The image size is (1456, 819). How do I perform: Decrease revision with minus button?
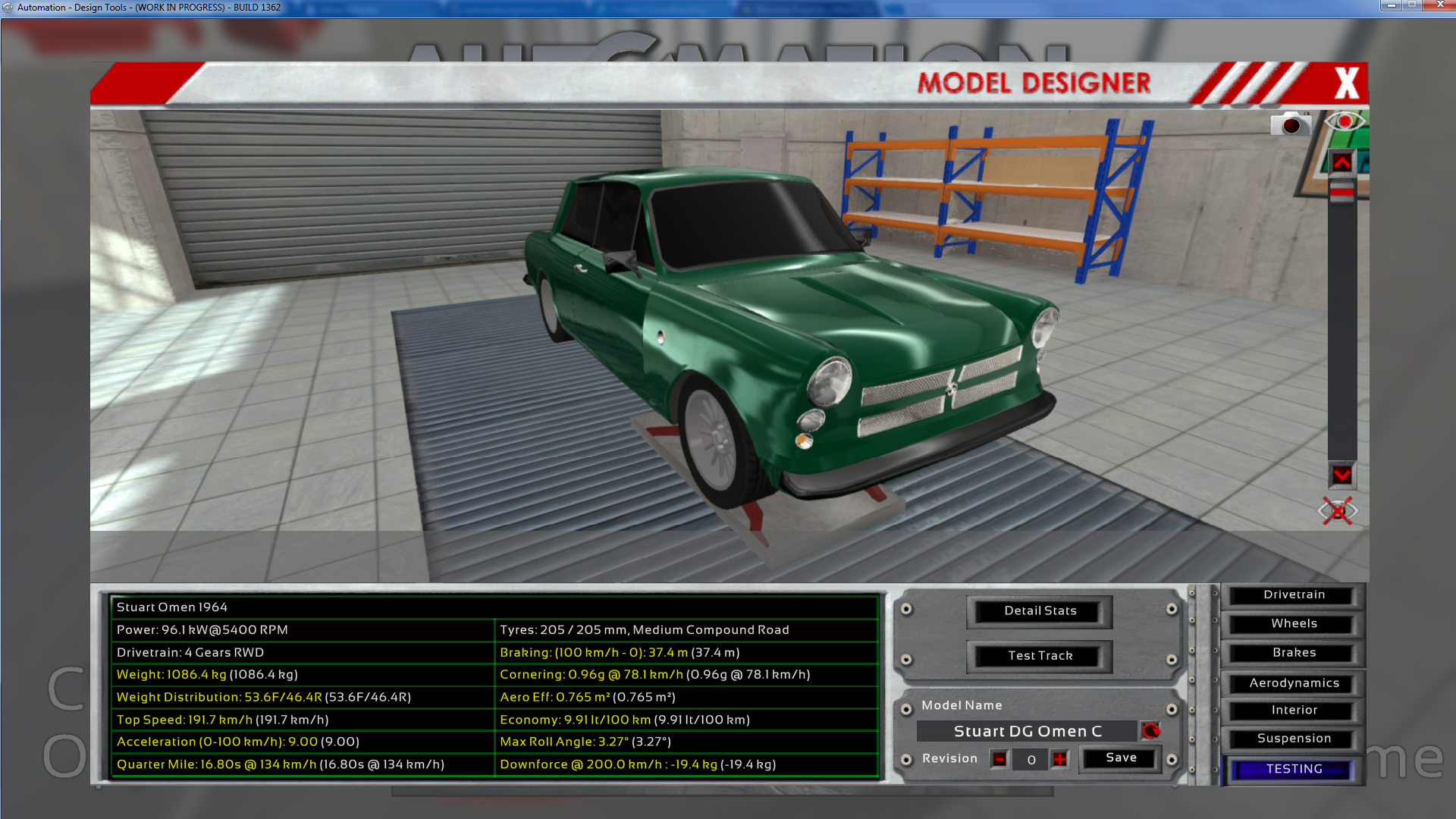(999, 759)
